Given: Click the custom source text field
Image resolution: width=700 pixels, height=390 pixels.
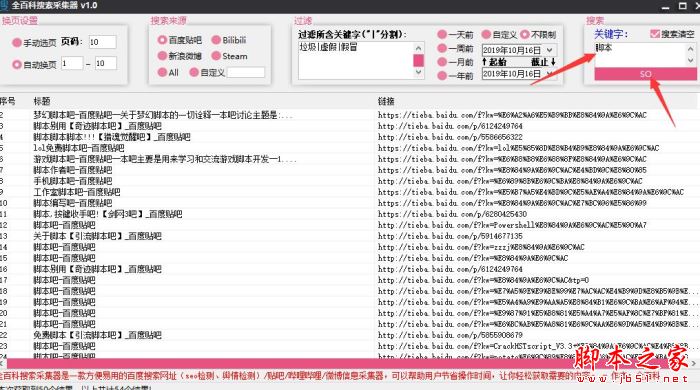Looking at the screenshot, I should point(246,72).
